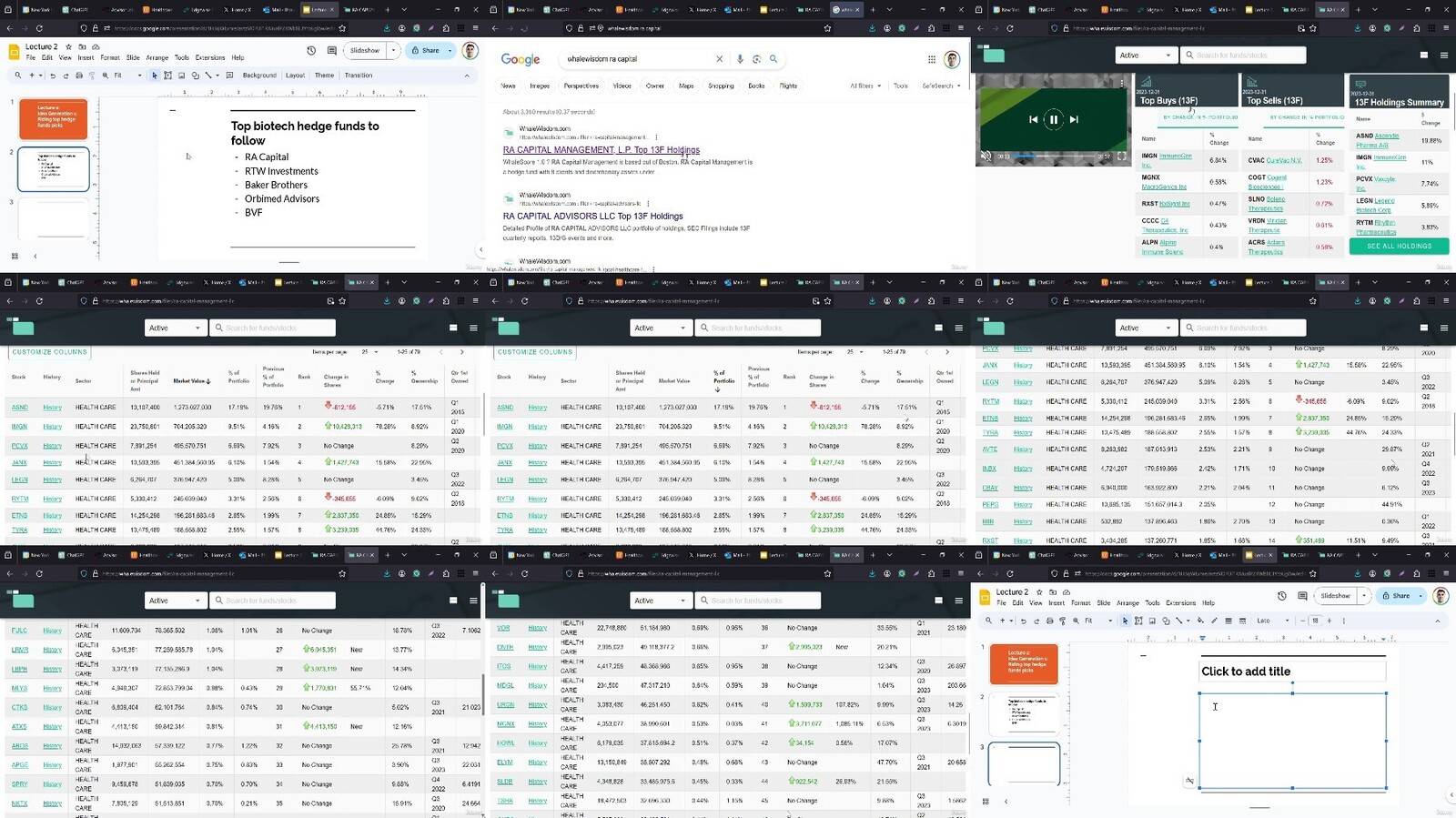
Task: Click Background in the bullet-list Slides window toolbar
Action: pyautogui.click(x=259, y=76)
